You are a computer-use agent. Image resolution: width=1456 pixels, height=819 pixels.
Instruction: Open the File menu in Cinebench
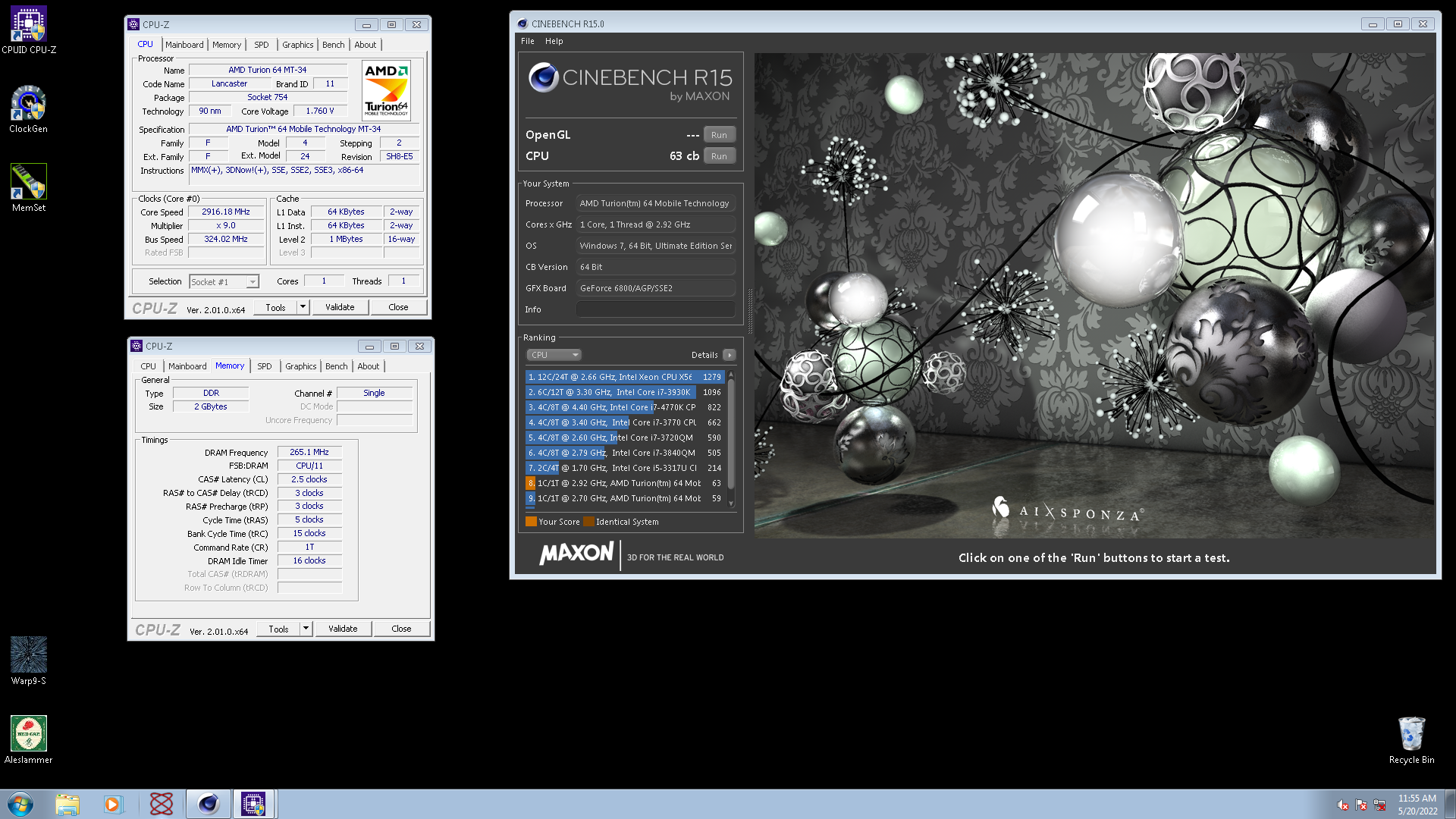(x=528, y=41)
